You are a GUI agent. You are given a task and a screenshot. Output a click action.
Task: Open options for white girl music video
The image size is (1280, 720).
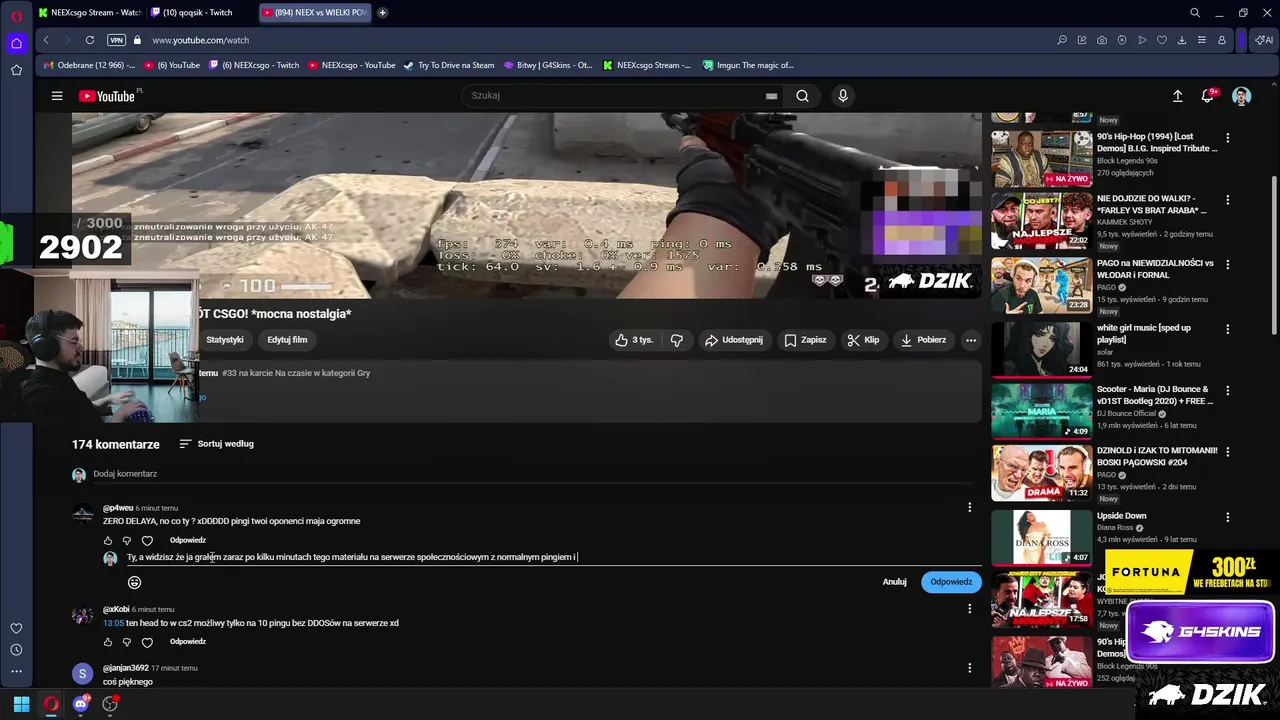coord(1228,329)
